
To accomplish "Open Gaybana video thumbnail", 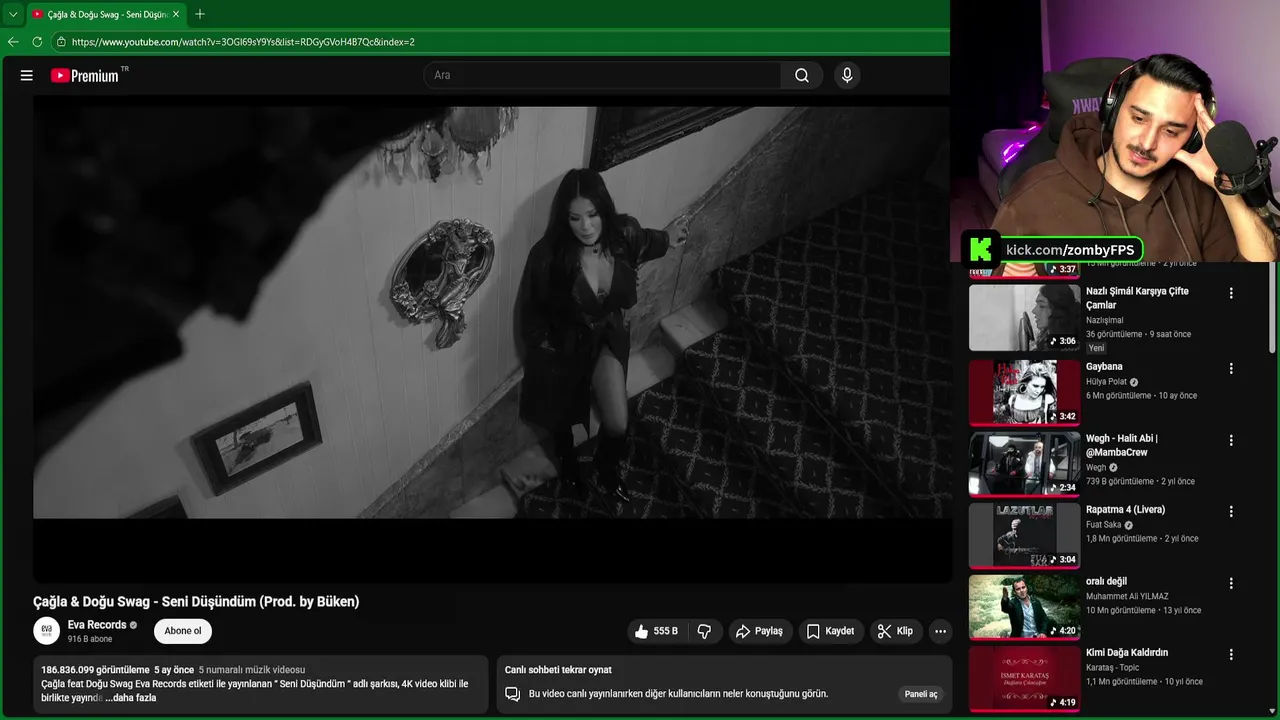I will [1024, 392].
